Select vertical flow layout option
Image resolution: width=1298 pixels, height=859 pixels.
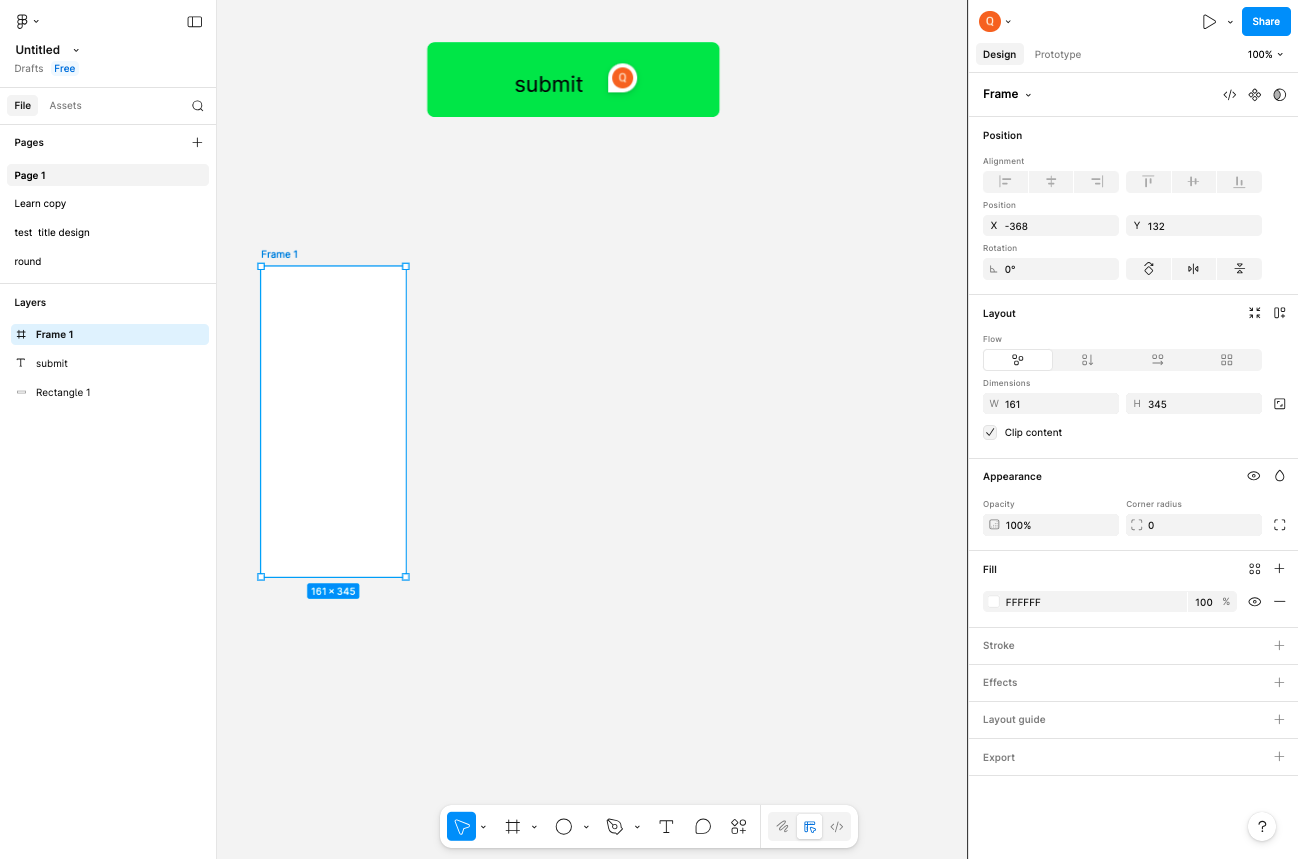click(1088, 360)
